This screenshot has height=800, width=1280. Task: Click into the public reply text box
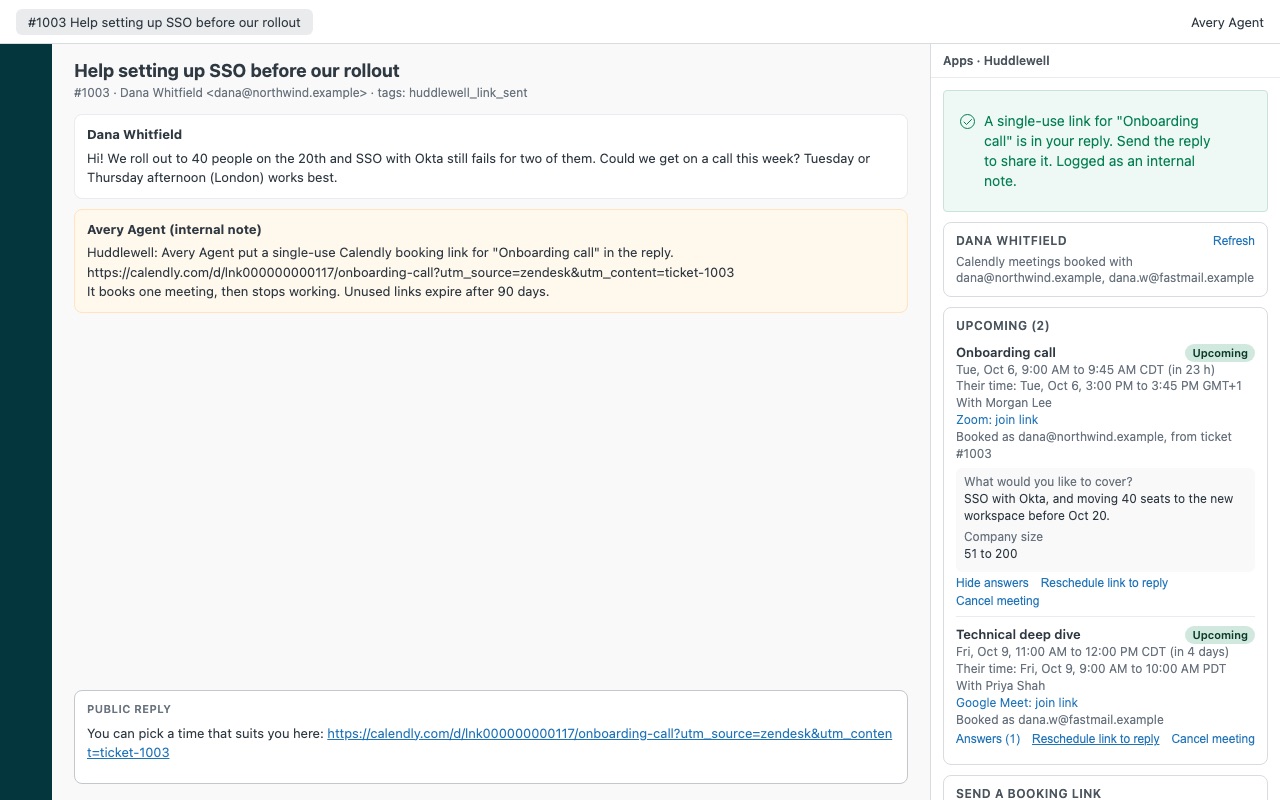pos(491,737)
